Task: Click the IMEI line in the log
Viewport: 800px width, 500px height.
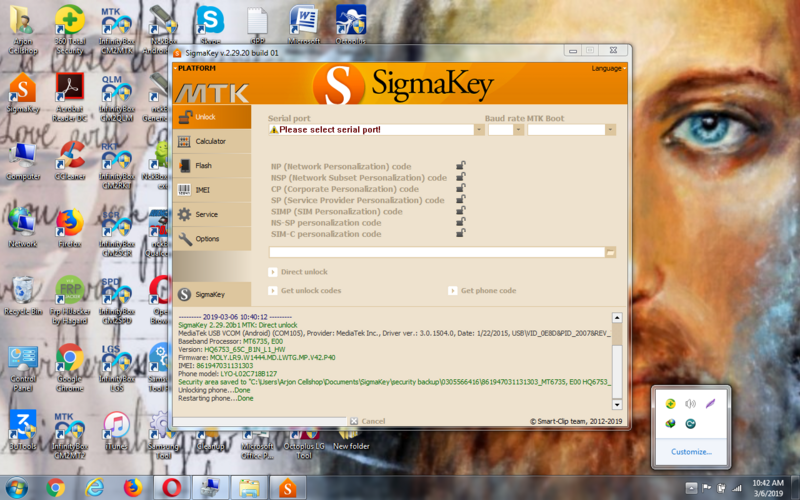Action: click(215, 366)
